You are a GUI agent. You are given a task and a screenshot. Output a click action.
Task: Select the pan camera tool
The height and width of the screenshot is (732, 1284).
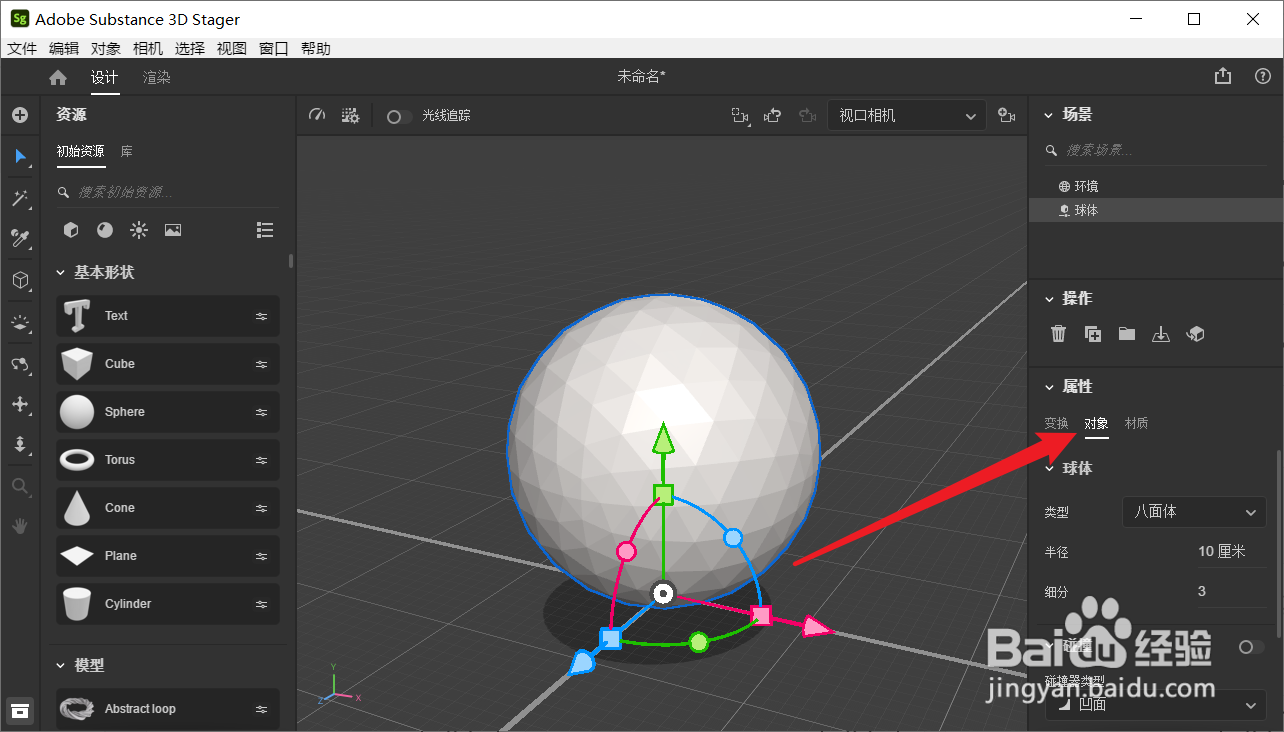click(20, 404)
